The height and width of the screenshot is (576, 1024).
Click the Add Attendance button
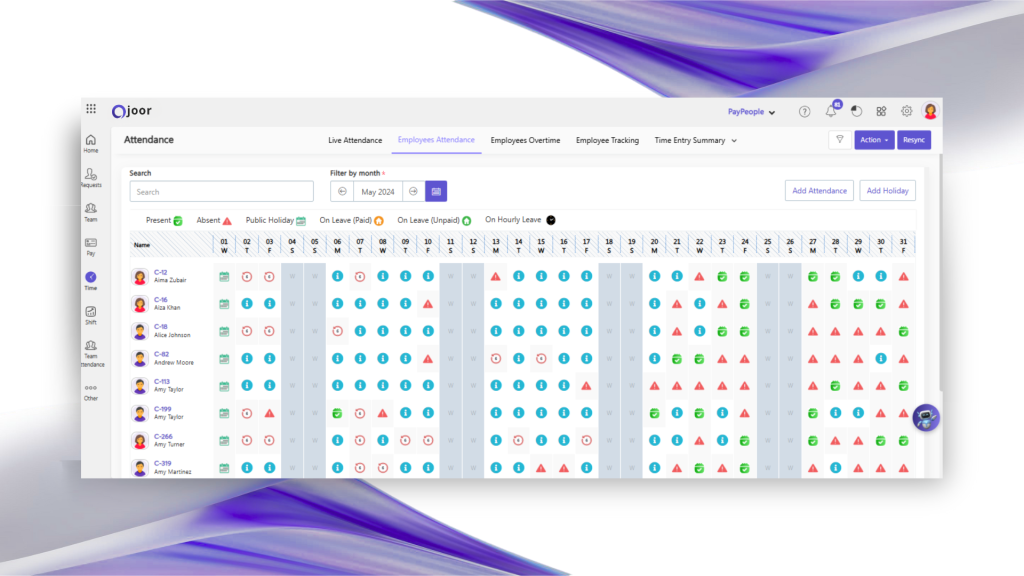pos(819,191)
